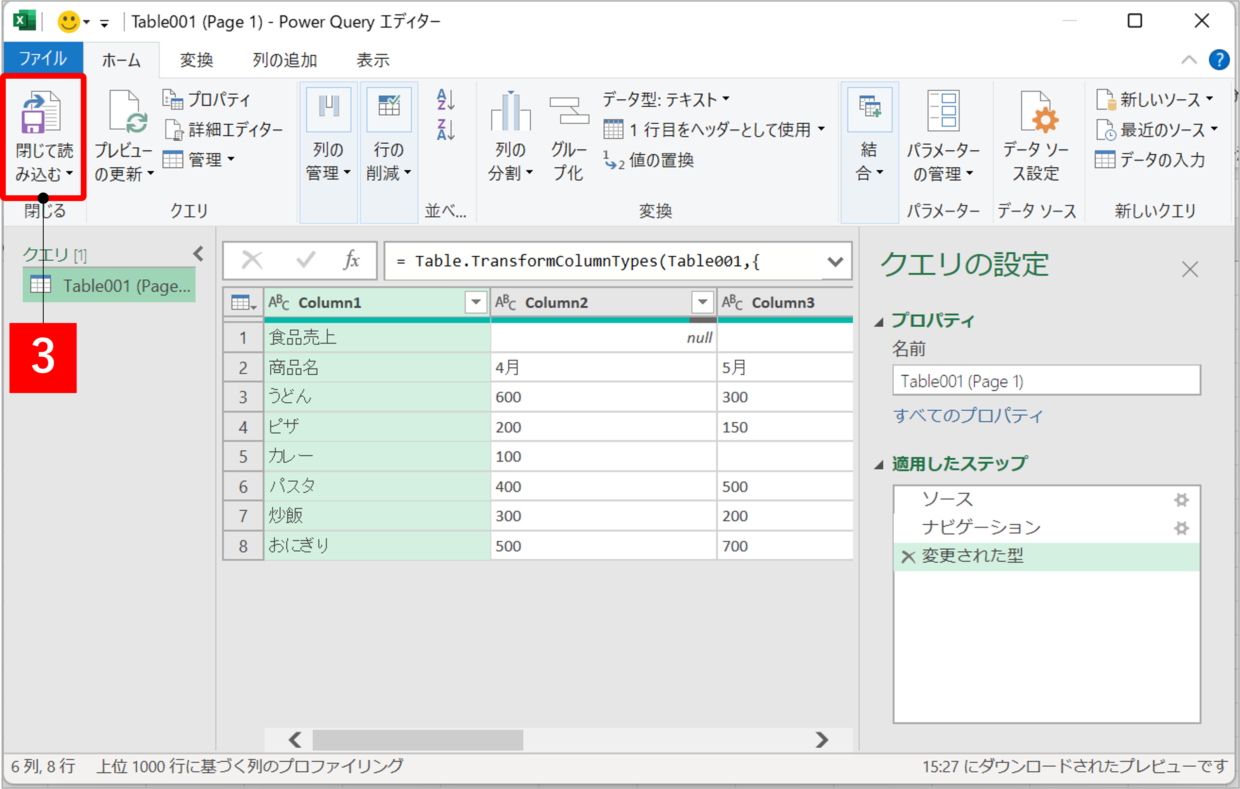Select cell うどん

click(x=377, y=397)
